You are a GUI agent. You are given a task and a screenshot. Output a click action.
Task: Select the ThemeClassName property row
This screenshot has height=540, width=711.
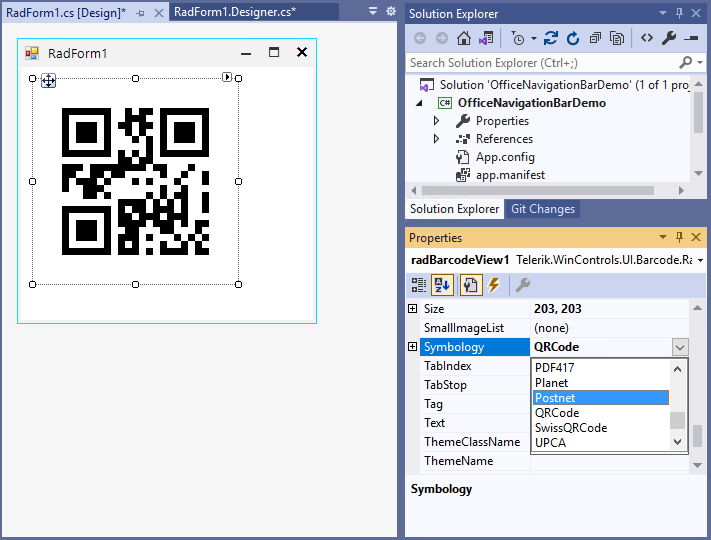coord(474,442)
